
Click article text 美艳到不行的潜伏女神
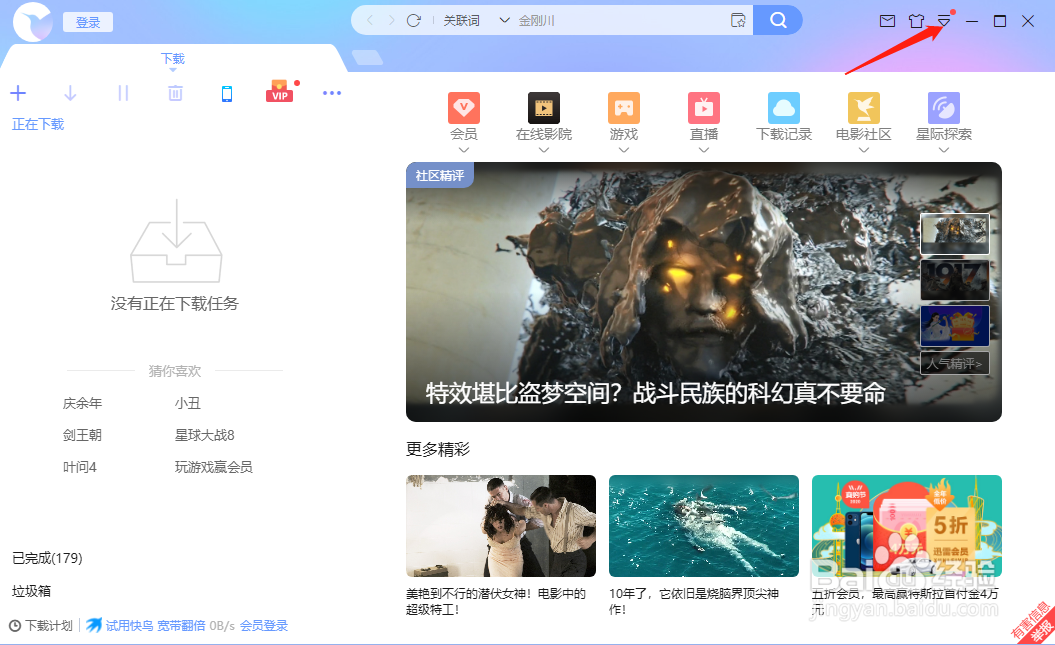coord(496,601)
